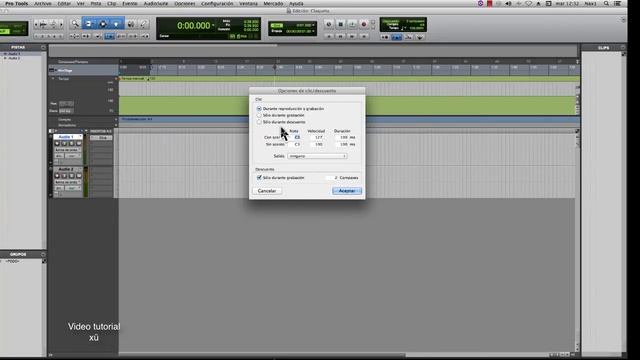The width and height of the screenshot is (640, 360).
Task: Click the Compases count field
Action: [333, 178]
